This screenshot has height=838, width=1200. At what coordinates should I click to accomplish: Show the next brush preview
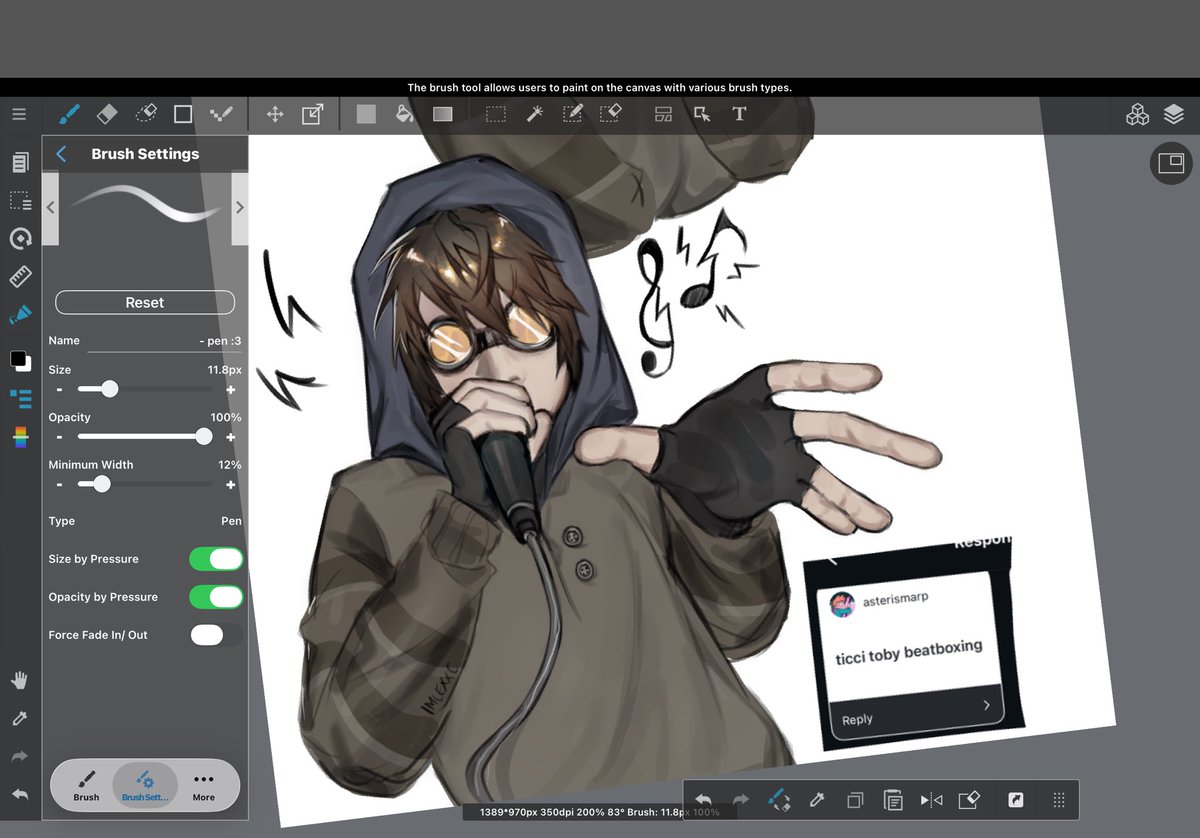tap(240, 208)
